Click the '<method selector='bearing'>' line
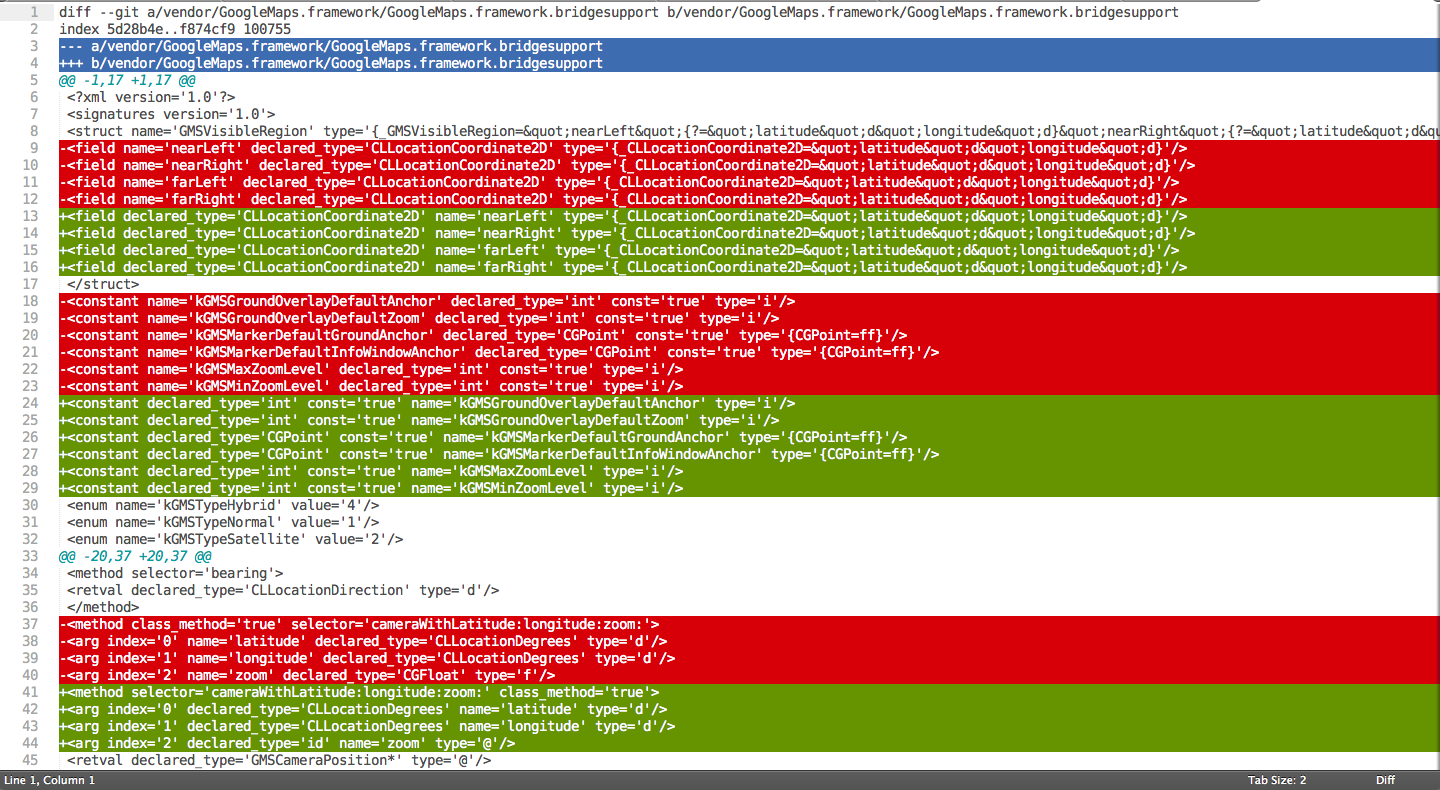This screenshot has height=790, width=1440. click(x=175, y=574)
